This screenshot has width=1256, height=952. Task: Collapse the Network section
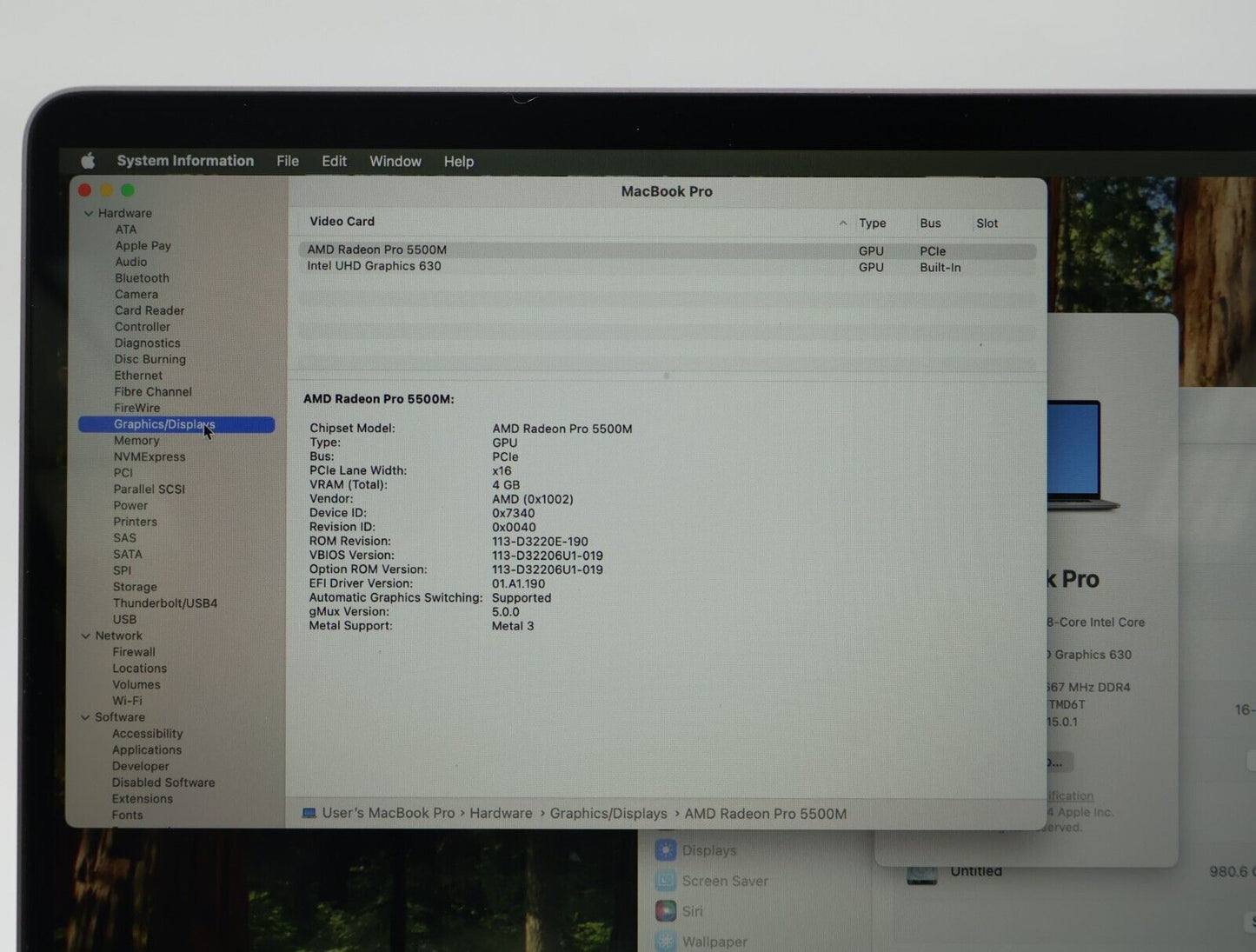tap(85, 636)
